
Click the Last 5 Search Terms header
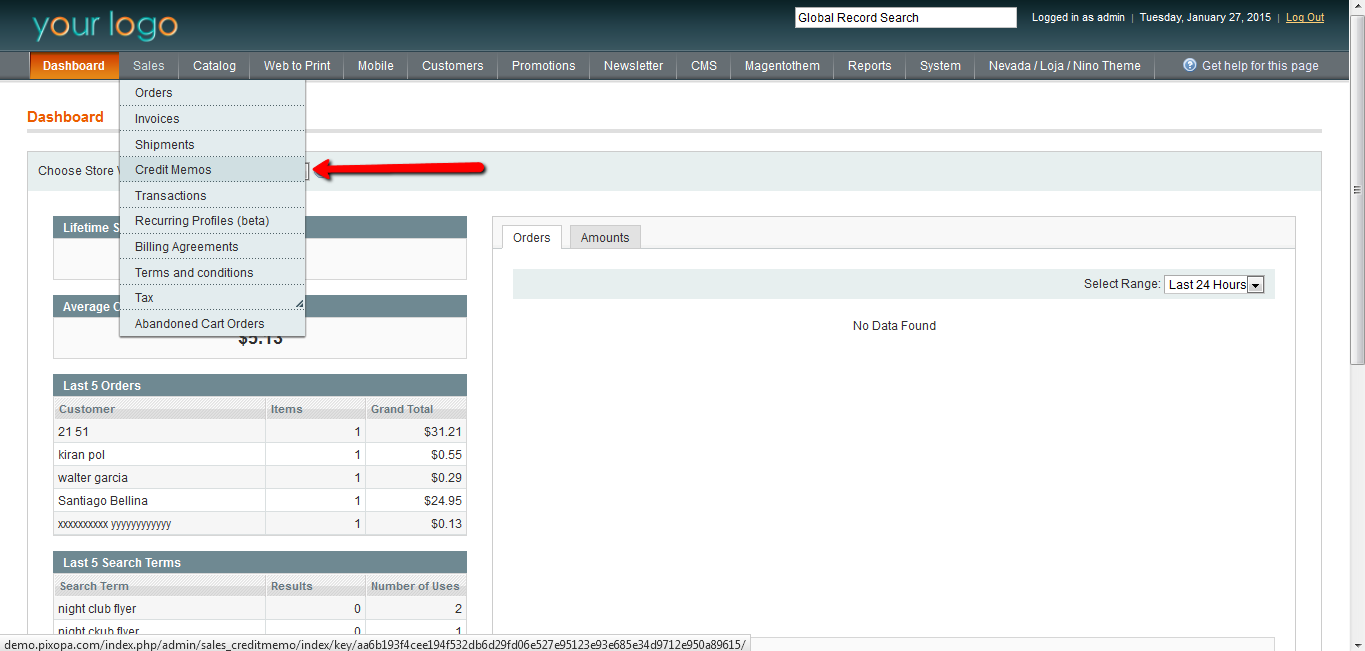pyautogui.click(x=260, y=563)
